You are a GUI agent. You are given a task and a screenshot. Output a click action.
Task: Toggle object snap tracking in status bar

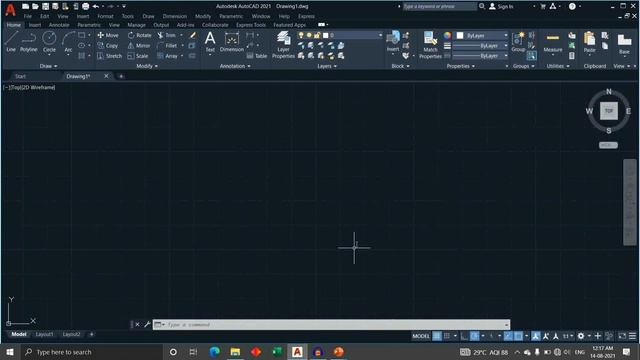(x=508, y=336)
